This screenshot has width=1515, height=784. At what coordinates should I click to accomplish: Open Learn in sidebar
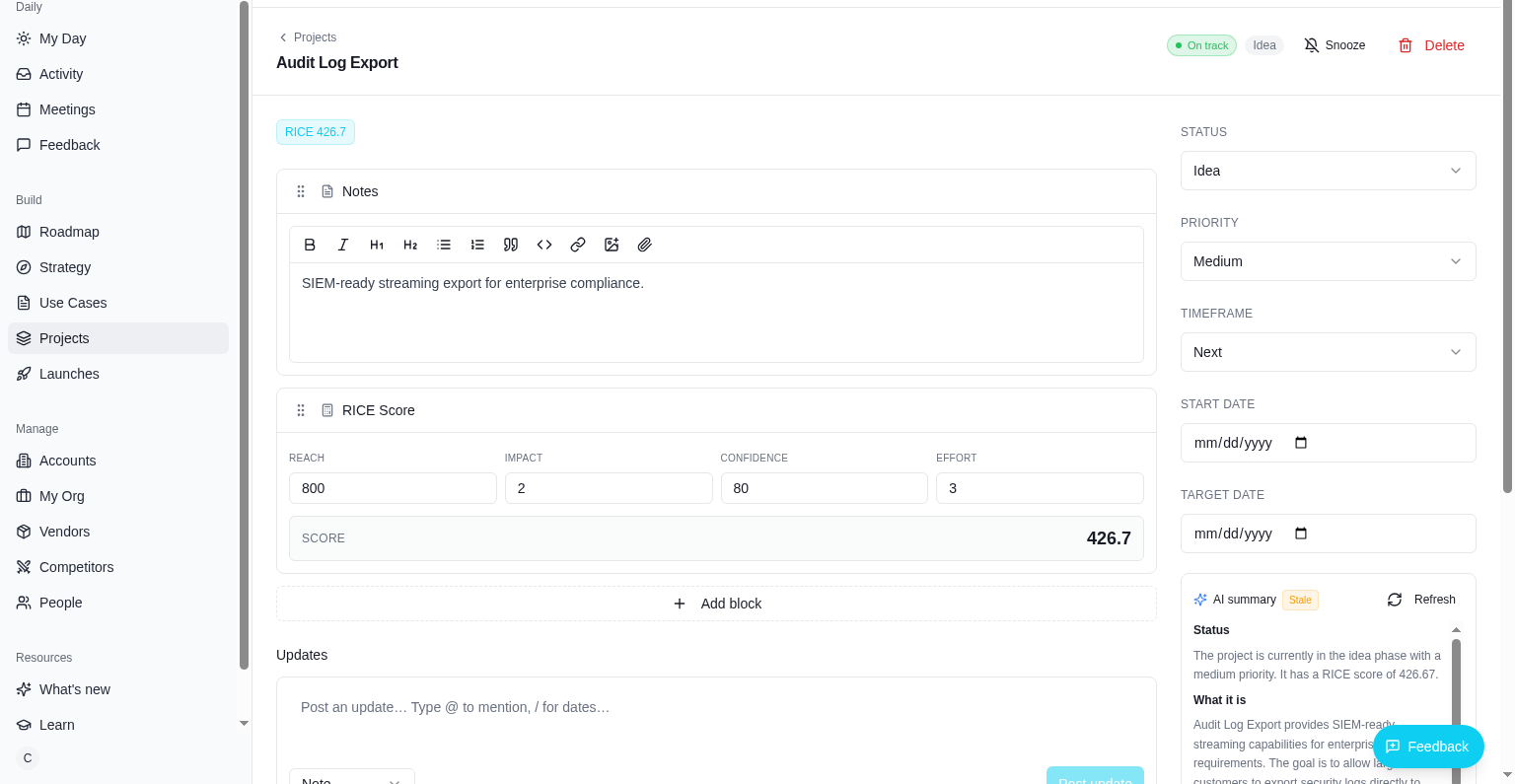click(118, 725)
